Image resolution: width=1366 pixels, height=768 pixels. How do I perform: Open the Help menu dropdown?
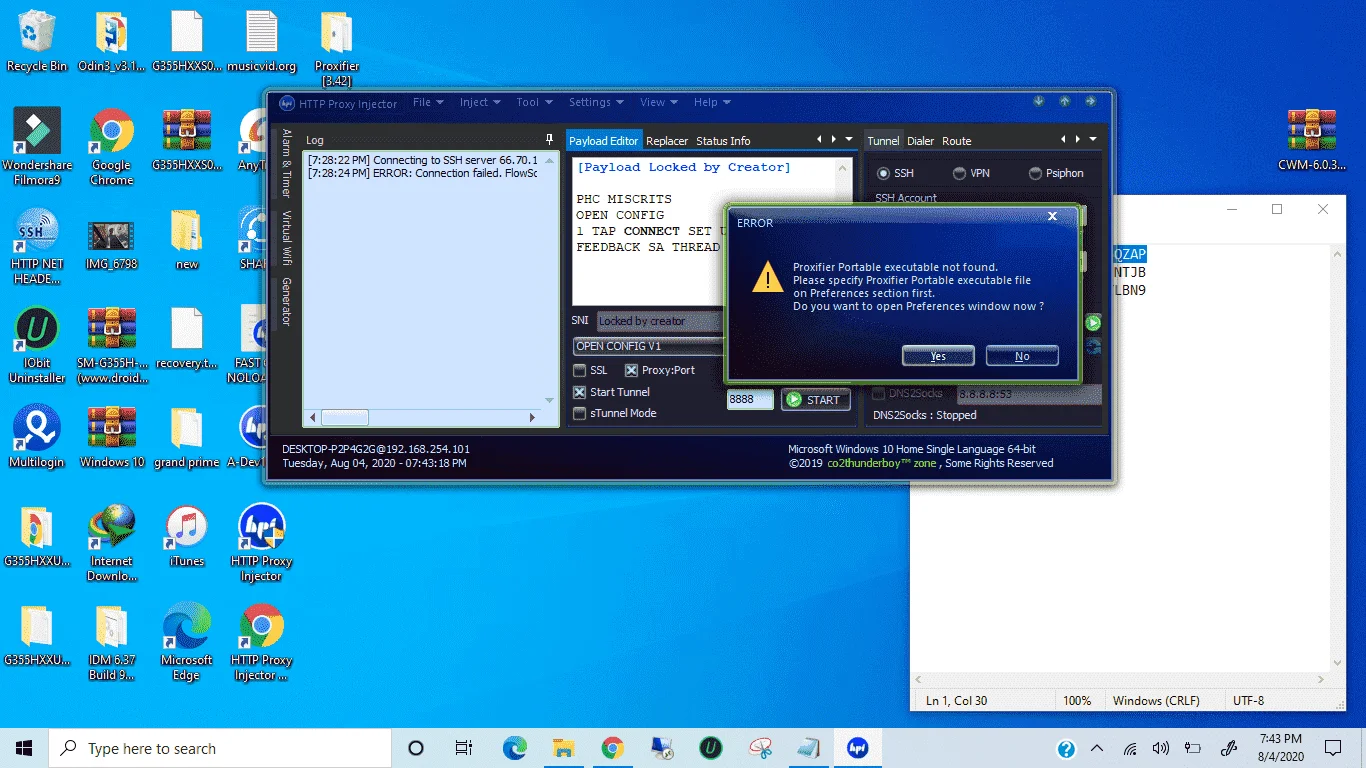coord(711,102)
